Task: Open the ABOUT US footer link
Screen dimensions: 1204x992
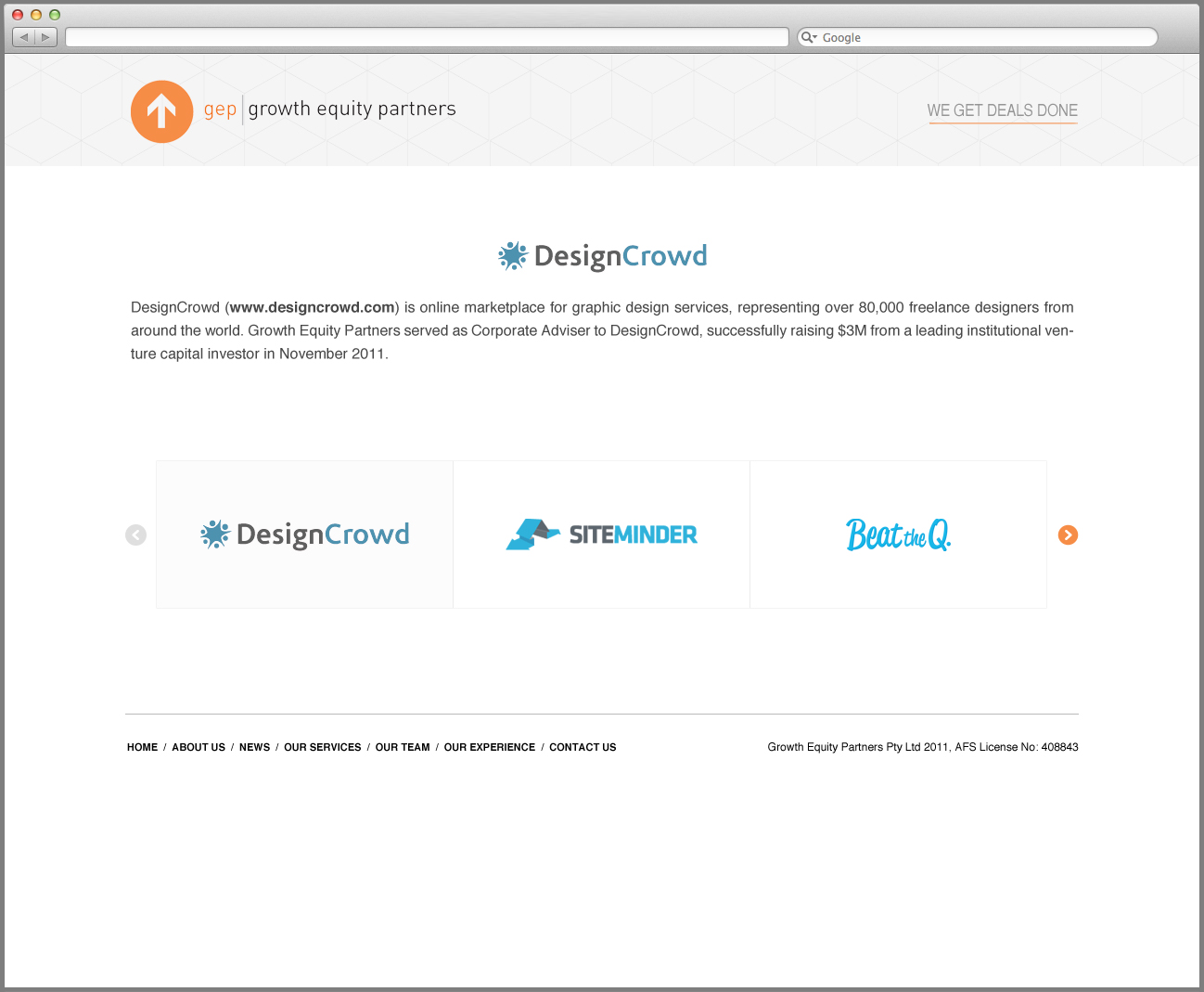Action: pos(199,747)
